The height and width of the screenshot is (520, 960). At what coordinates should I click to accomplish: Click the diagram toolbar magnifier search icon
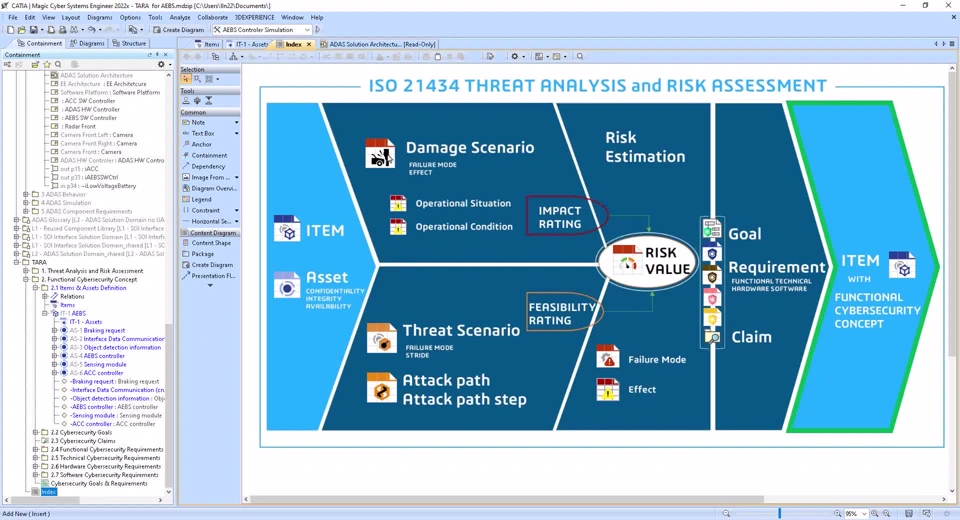(580, 56)
